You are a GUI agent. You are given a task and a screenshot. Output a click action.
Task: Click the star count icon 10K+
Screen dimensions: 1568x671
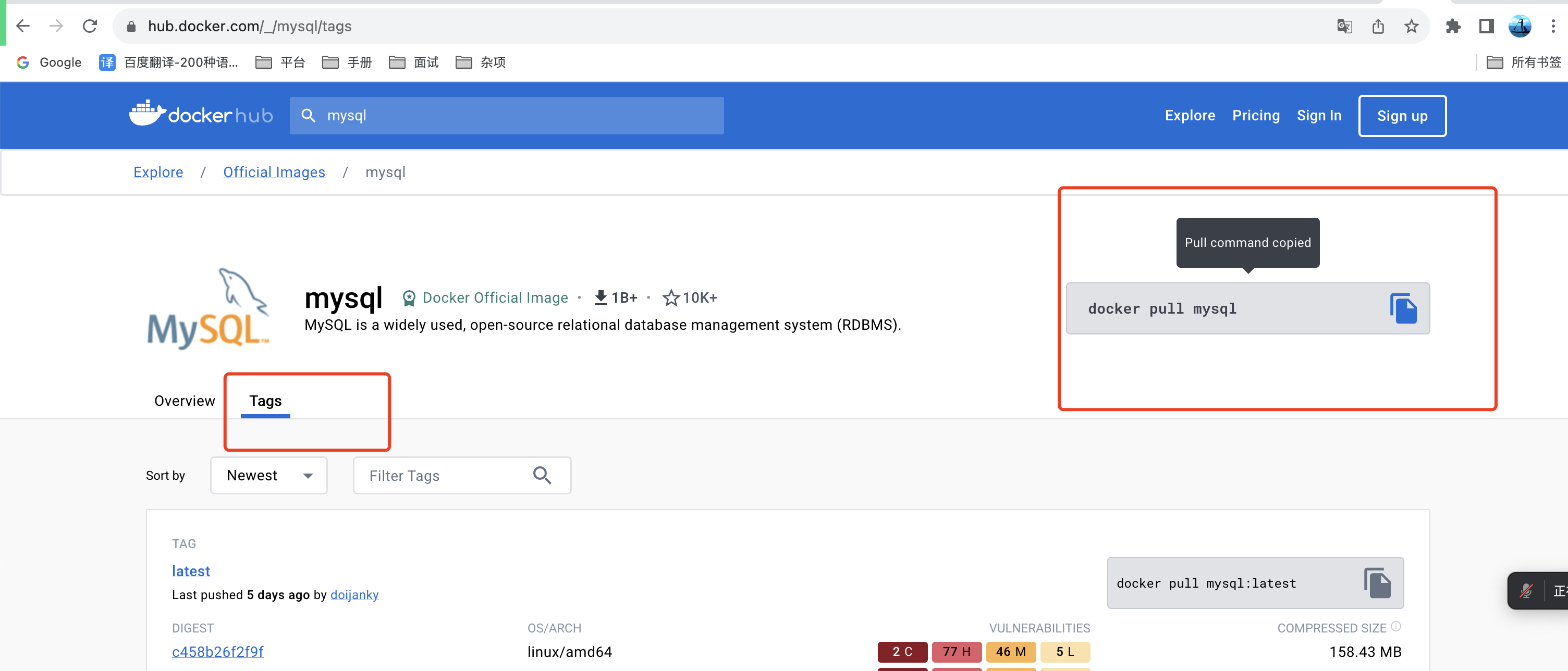click(x=670, y=297)
